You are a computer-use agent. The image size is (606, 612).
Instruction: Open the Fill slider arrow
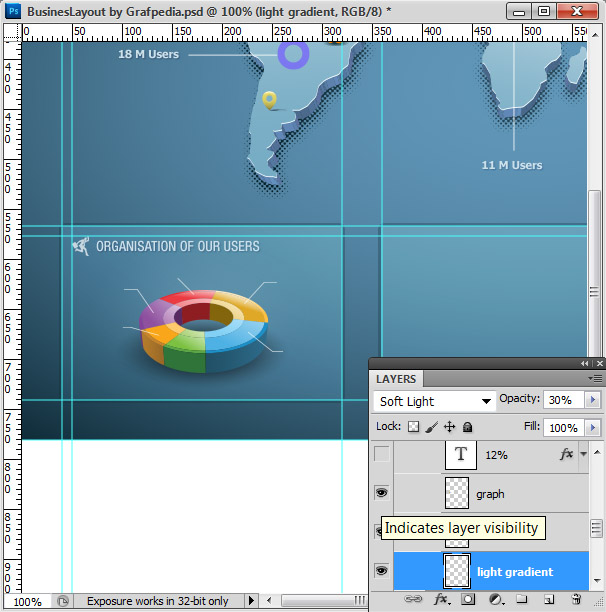click(x=593, y=427)
